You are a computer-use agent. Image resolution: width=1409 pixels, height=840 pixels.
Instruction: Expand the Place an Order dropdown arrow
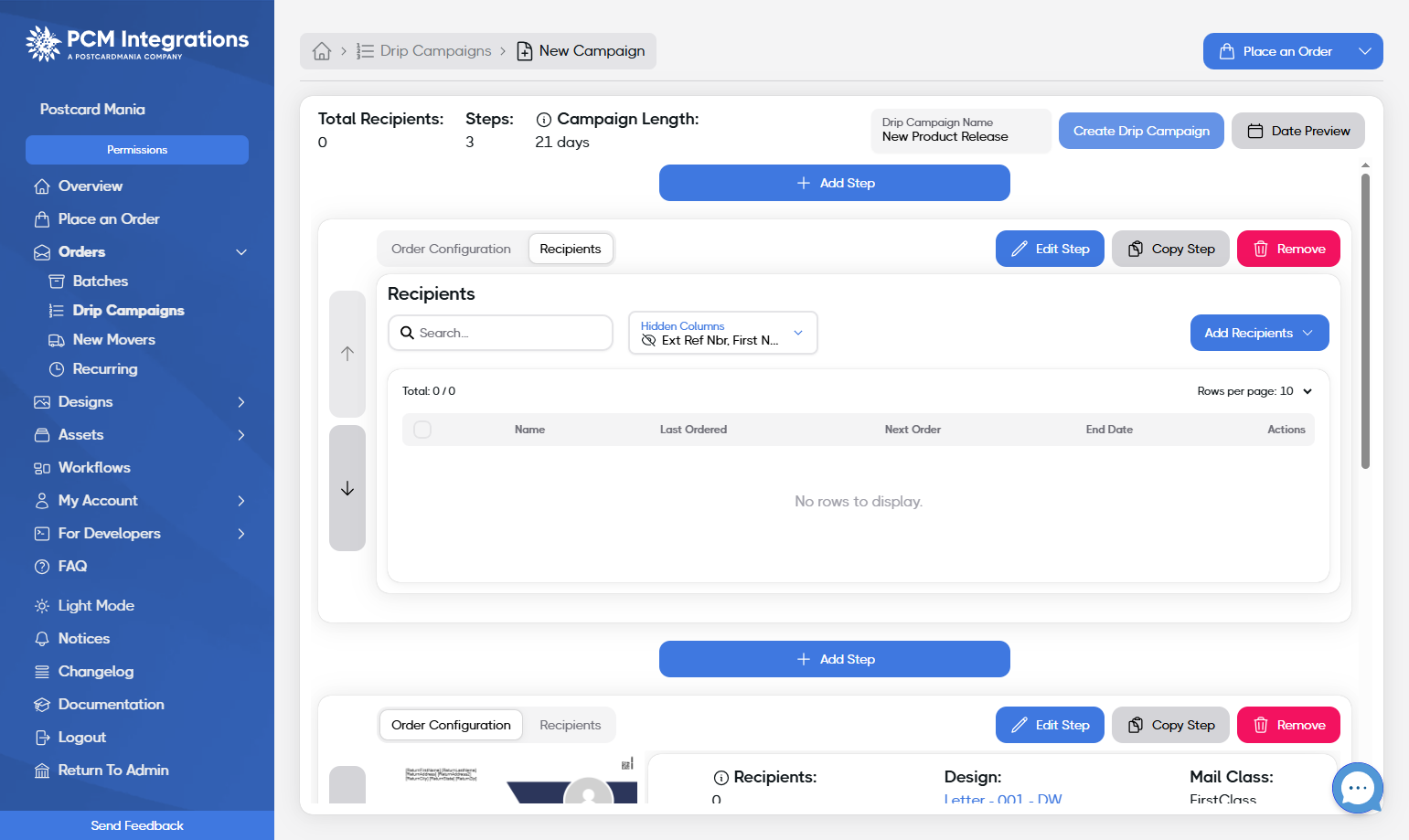1365,51
